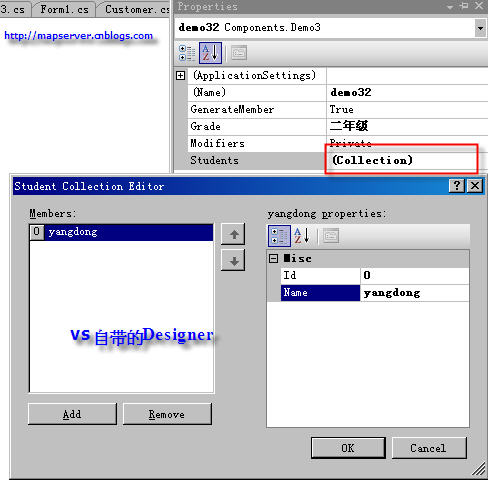Edit the Id value 0

[x=415, y=275]
